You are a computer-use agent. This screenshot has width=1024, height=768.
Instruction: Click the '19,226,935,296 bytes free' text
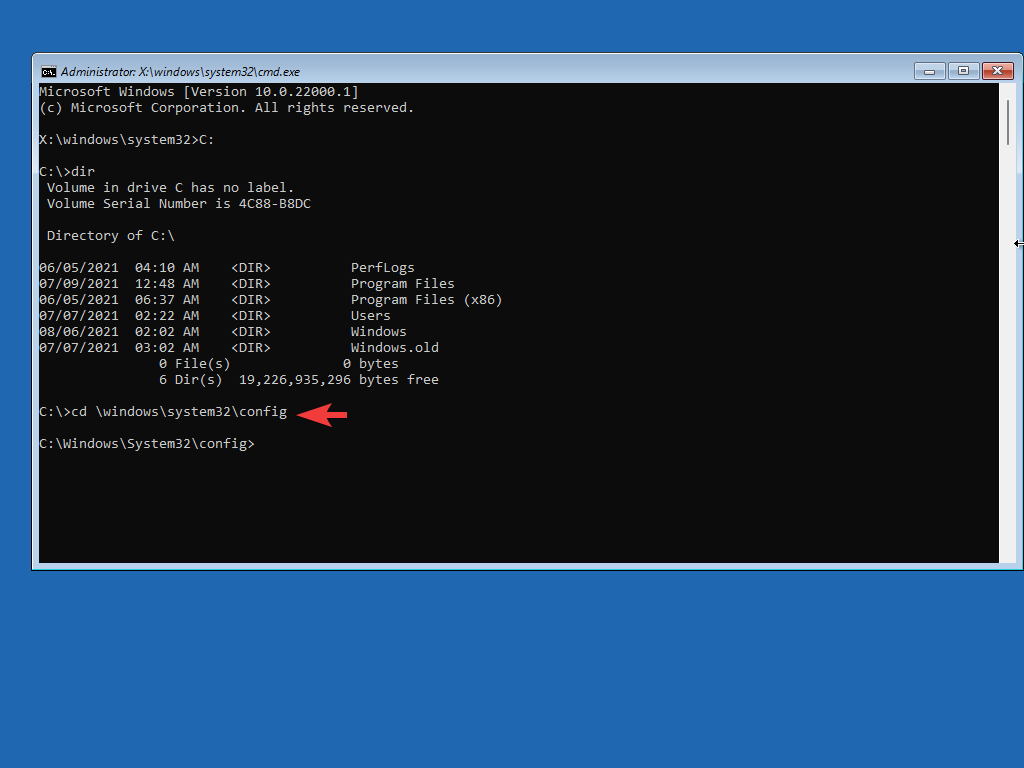[339, 379]
